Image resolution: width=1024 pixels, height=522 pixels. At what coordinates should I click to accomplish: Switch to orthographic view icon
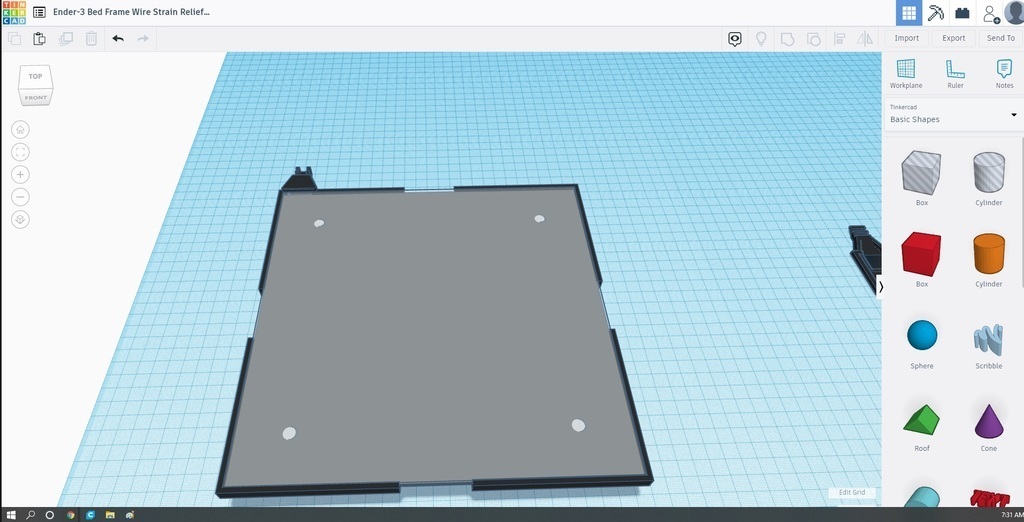20,220
